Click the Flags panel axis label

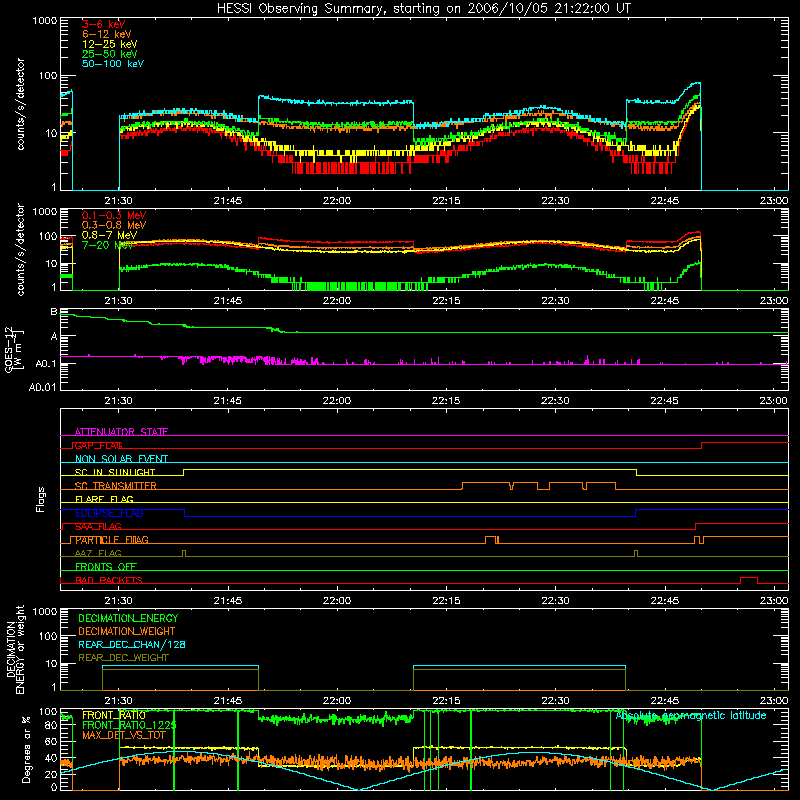[41, 499]
